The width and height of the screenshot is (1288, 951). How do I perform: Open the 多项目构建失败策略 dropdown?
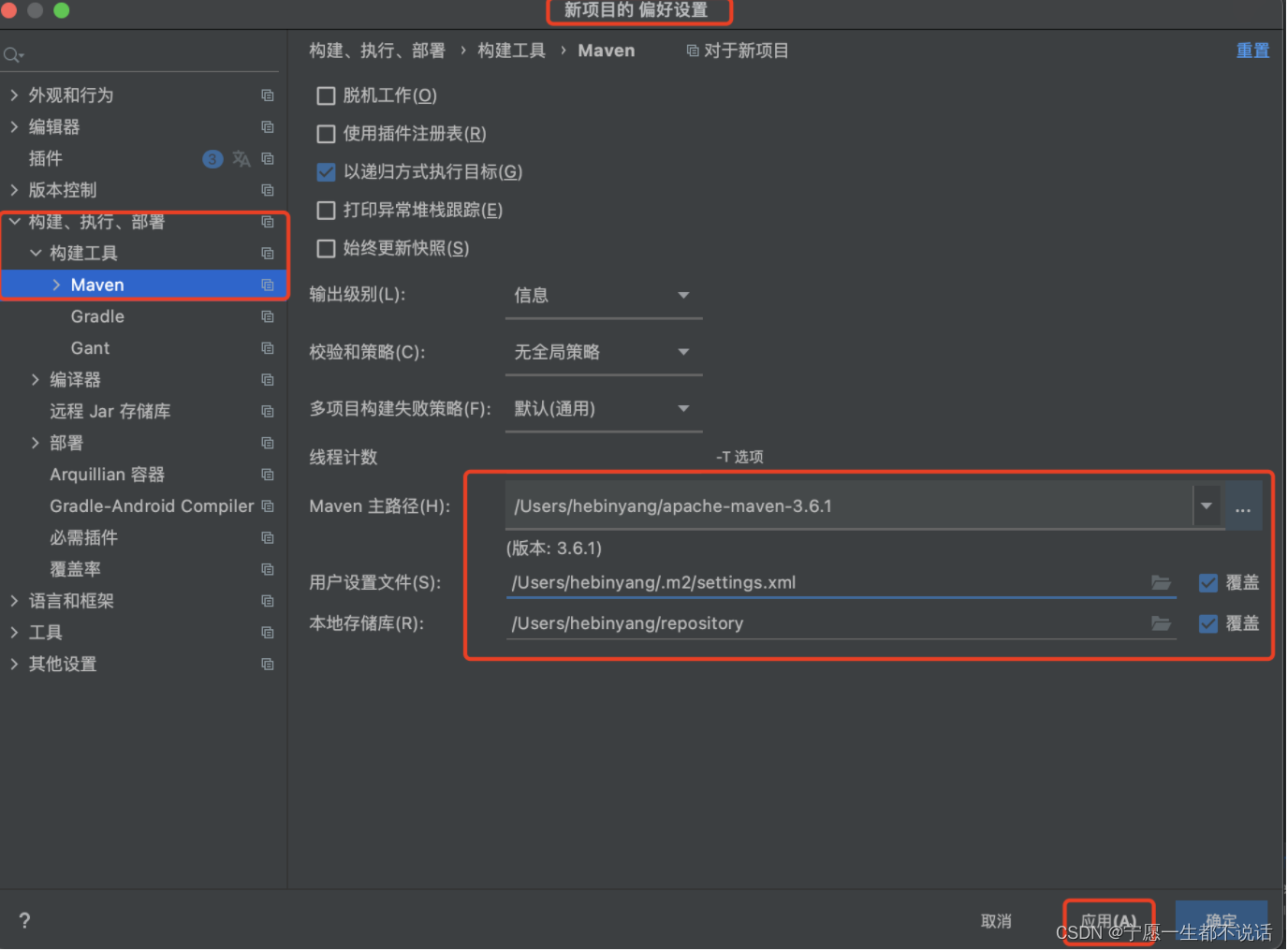pyautogui.click(x=604, y=409)
